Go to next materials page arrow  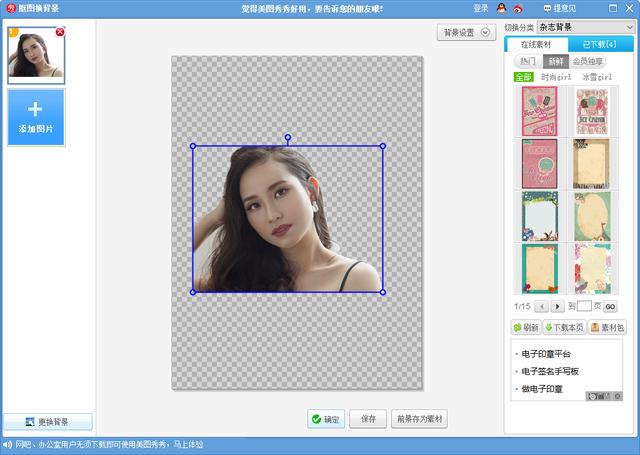tap(557, 306)
